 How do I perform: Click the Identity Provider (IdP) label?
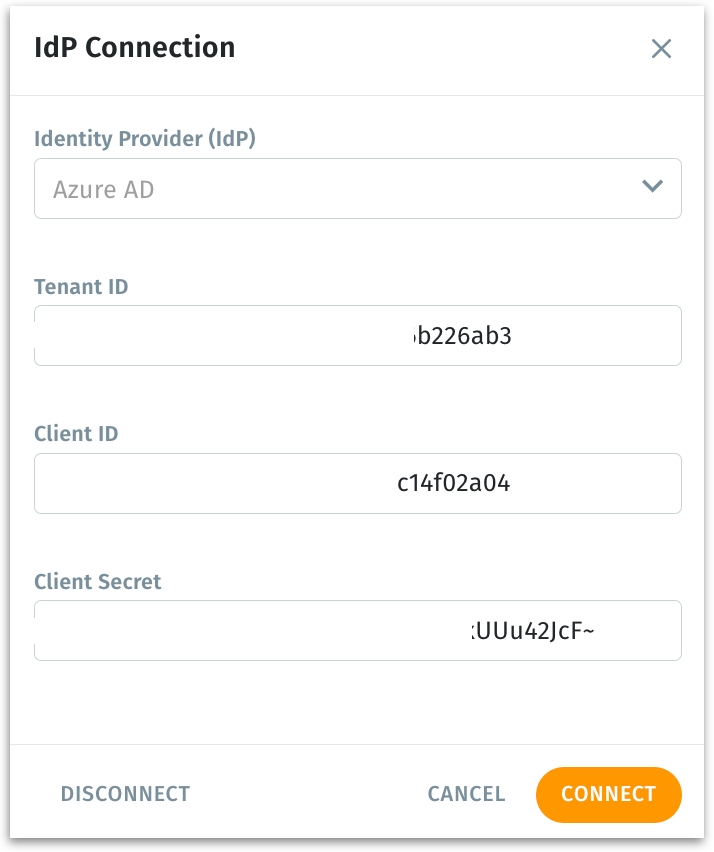click(x=145, y=139)
